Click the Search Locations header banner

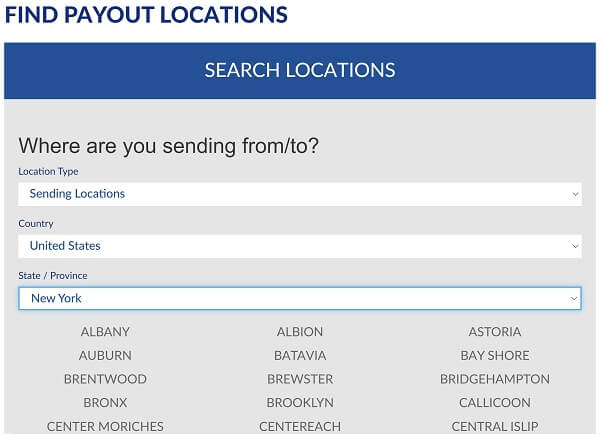pos(300,71)
